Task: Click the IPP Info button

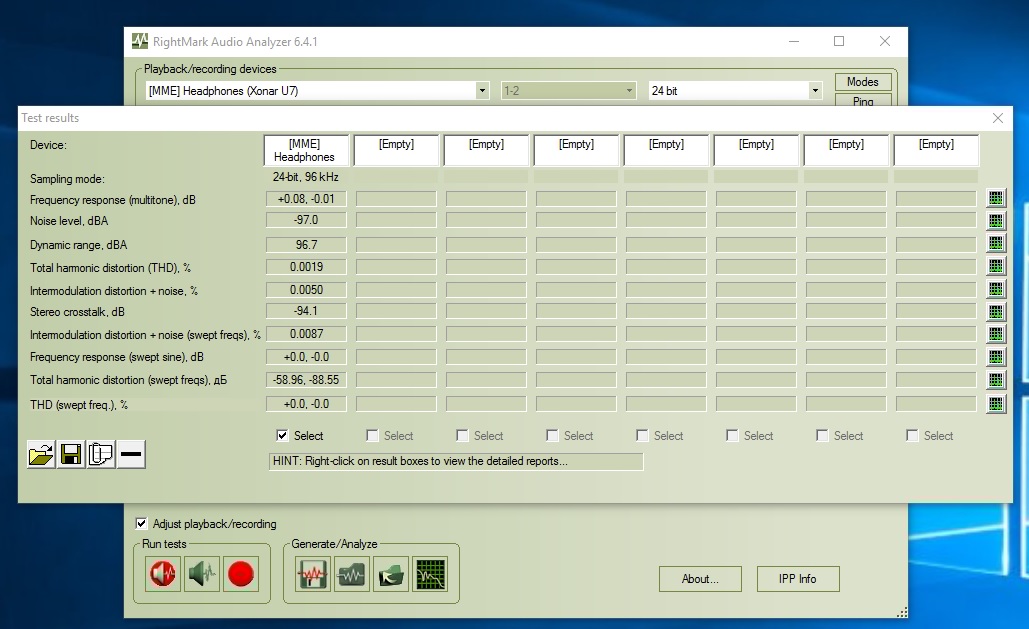Action: [x=797, y=579]
